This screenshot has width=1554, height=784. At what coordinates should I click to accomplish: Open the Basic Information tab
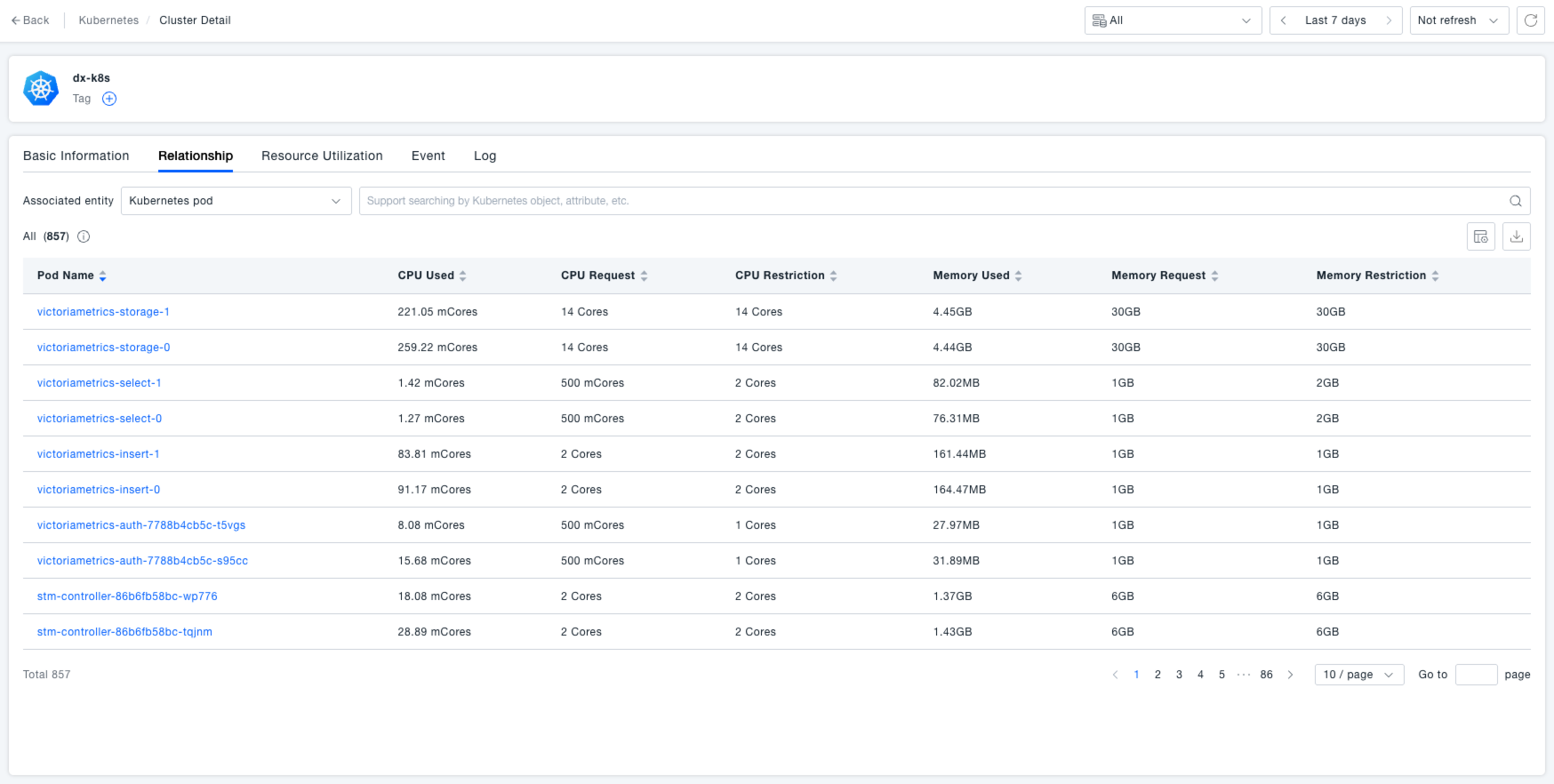coord(76,156)
